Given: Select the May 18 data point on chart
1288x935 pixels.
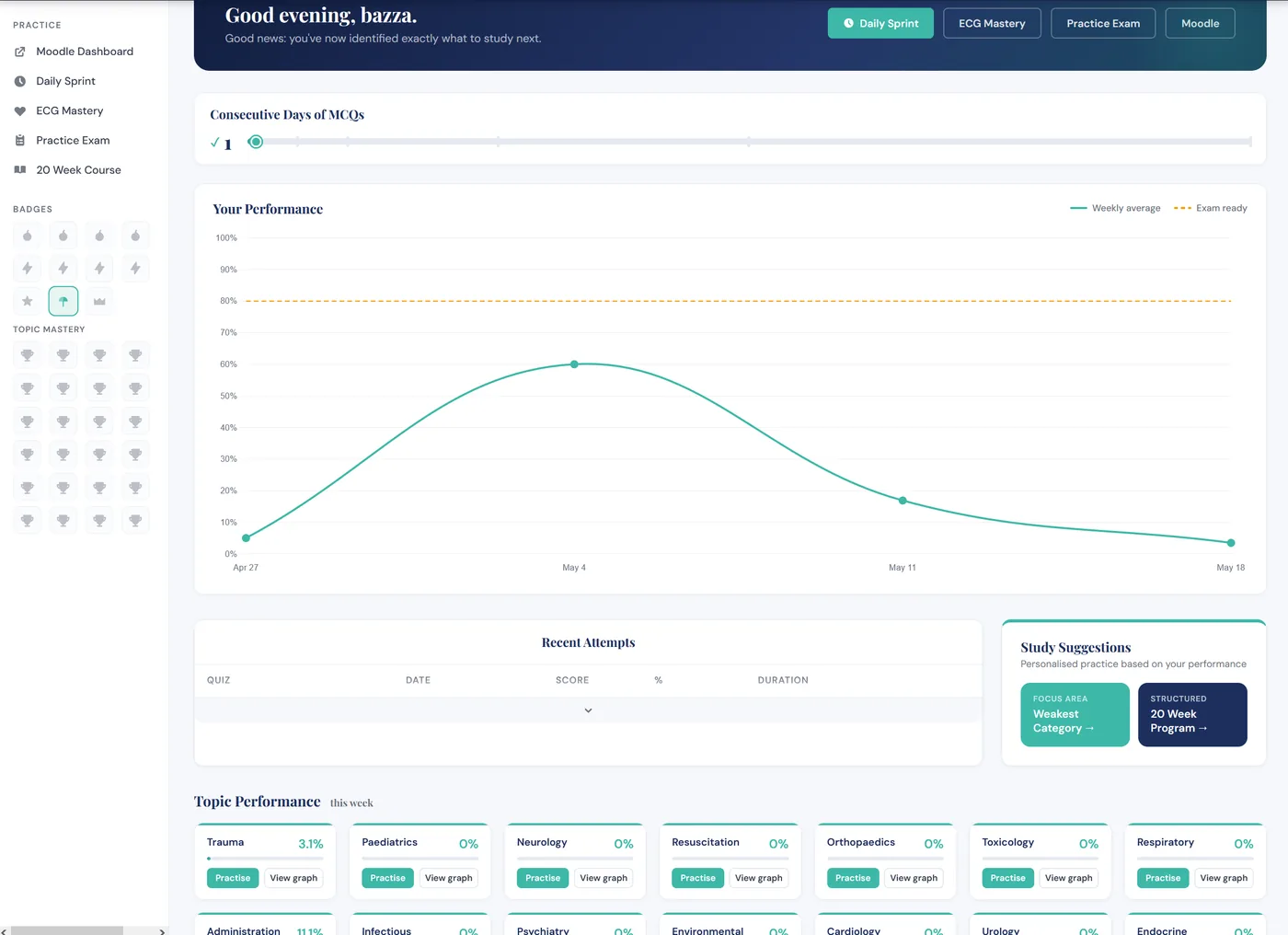Looking at the screenshot, I should point(1231,543).
